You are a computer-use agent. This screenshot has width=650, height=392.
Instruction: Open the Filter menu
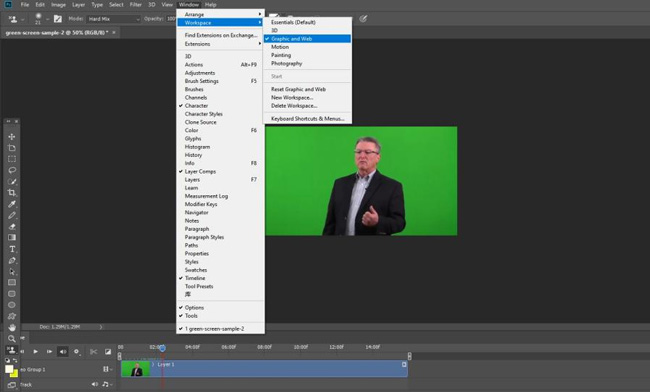click(136, 5)
